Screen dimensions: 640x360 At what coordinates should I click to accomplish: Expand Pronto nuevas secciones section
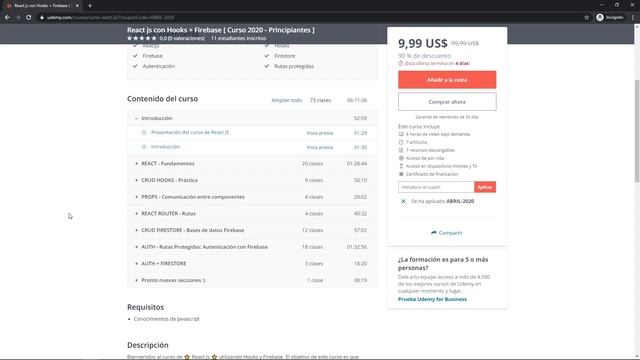point(252,280)
